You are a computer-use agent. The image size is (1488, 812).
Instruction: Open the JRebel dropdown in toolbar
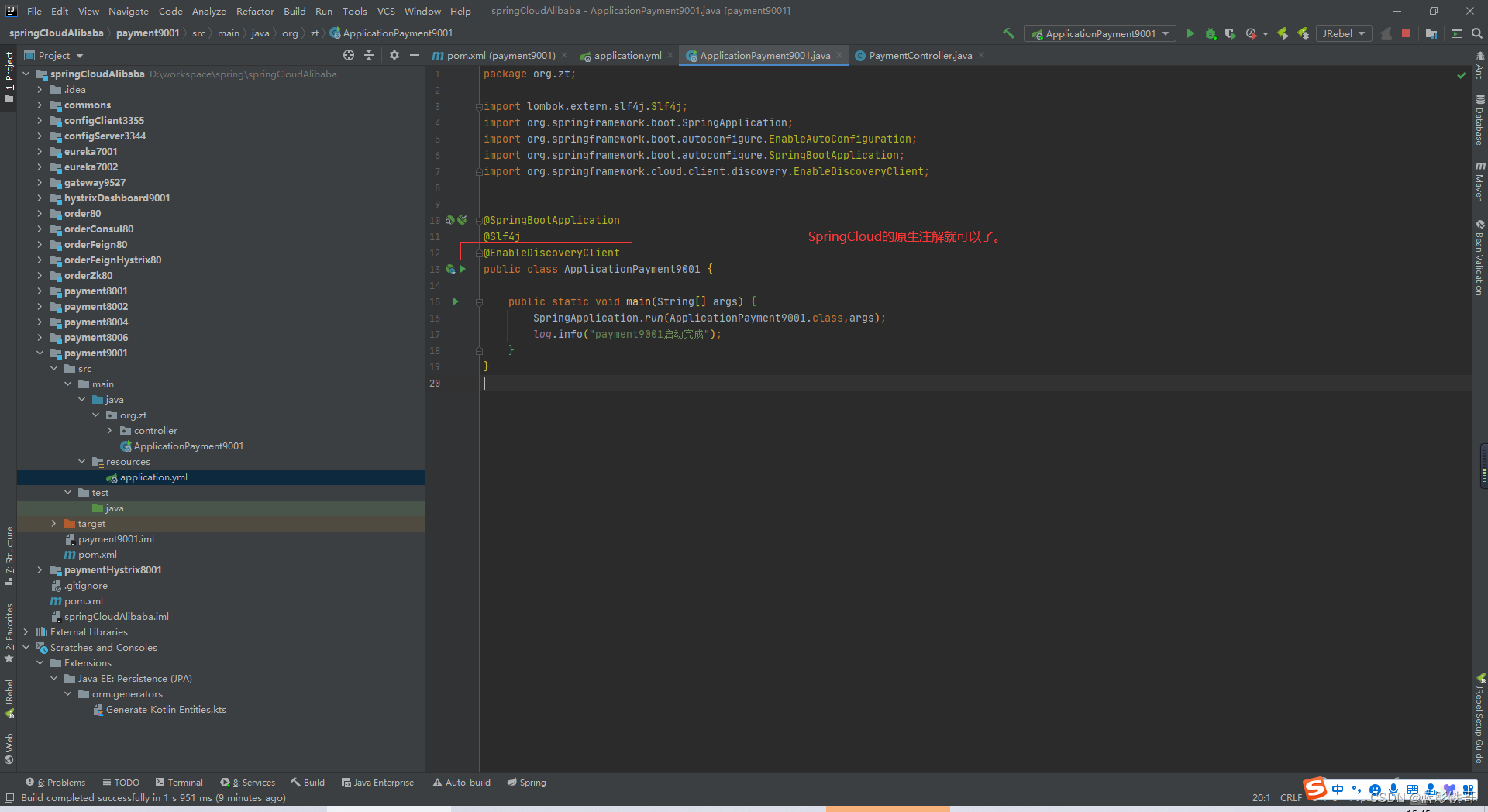[x=1343, y=33]
